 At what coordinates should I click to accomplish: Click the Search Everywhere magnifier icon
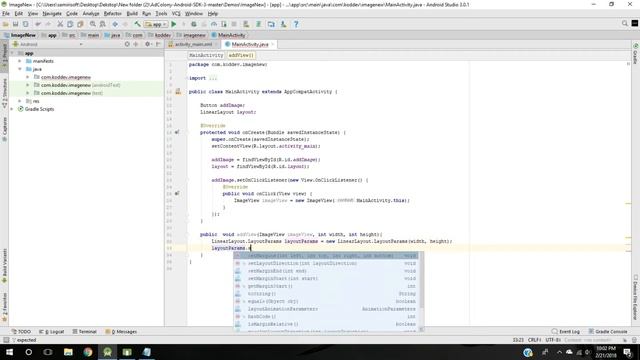click(624, 24)
